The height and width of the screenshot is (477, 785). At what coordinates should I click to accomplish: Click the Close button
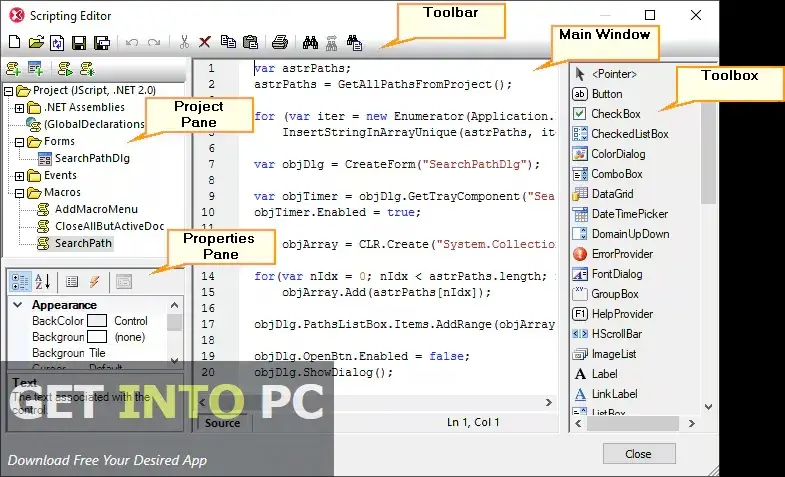[x=637, y=454]
